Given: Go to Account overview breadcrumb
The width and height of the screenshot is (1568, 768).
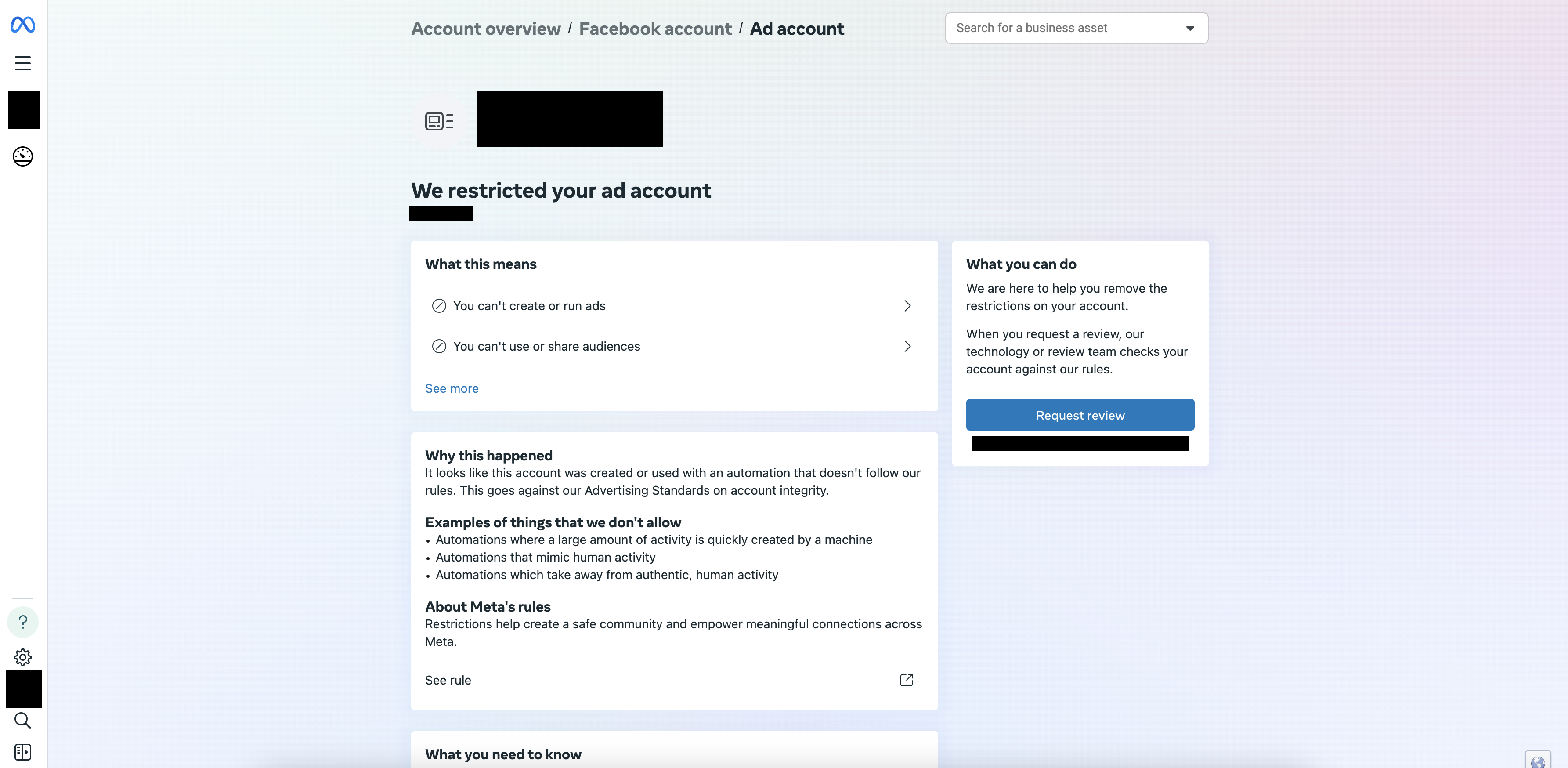Looking at the screenshot, I should (486, 29).
